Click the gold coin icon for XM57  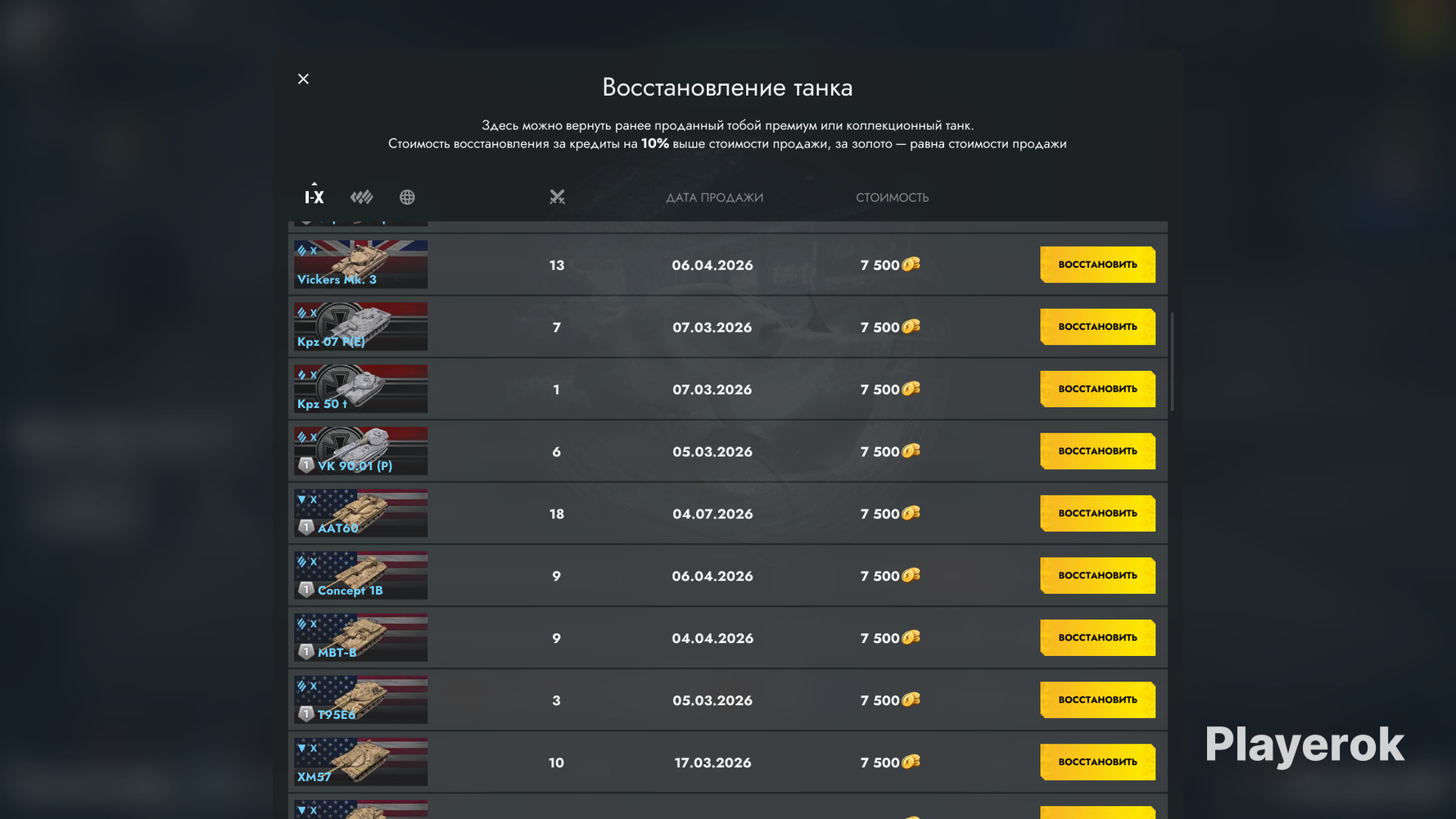pos(911,762)
